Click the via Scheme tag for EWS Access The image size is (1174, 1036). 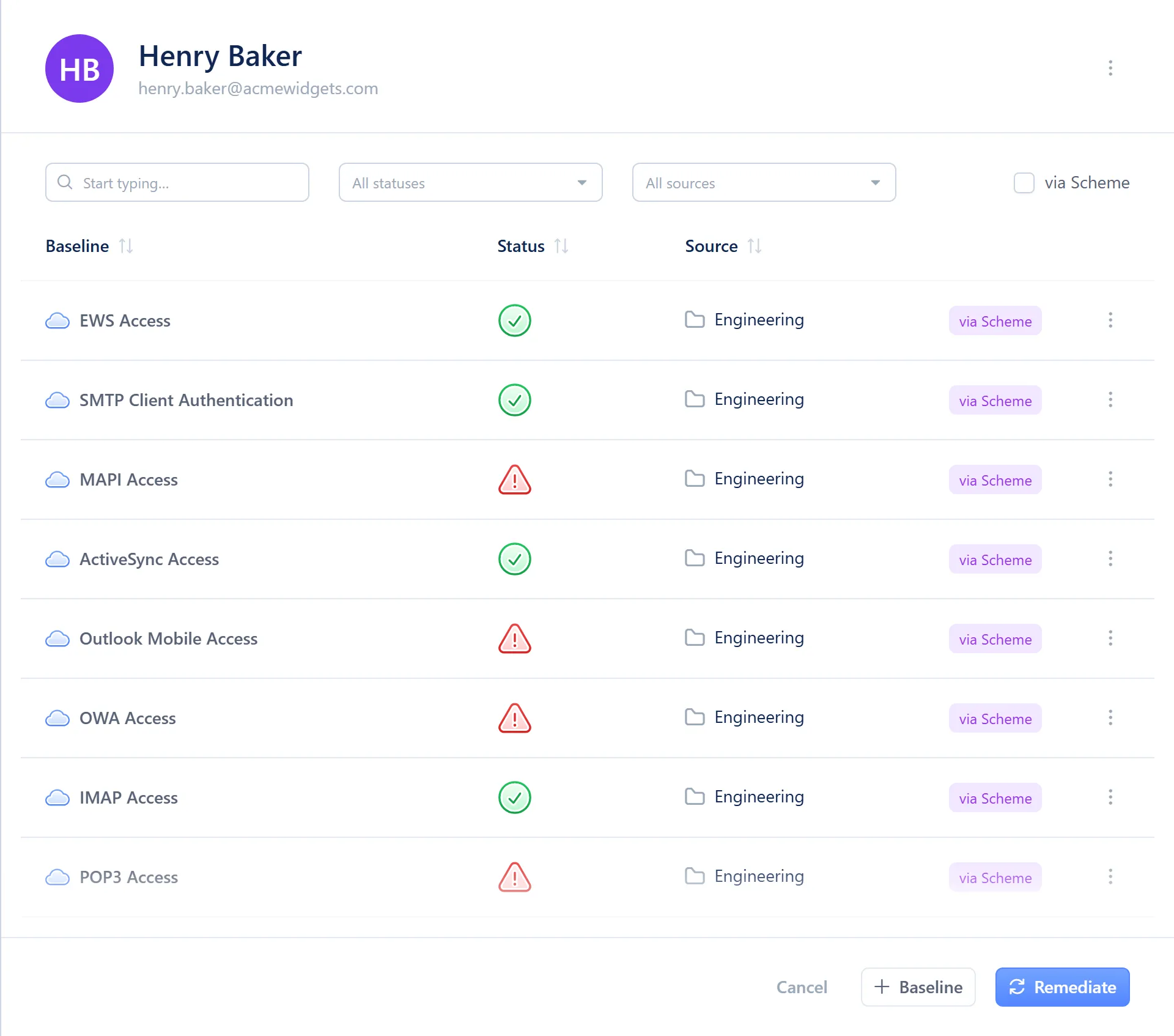click(995, 321)
